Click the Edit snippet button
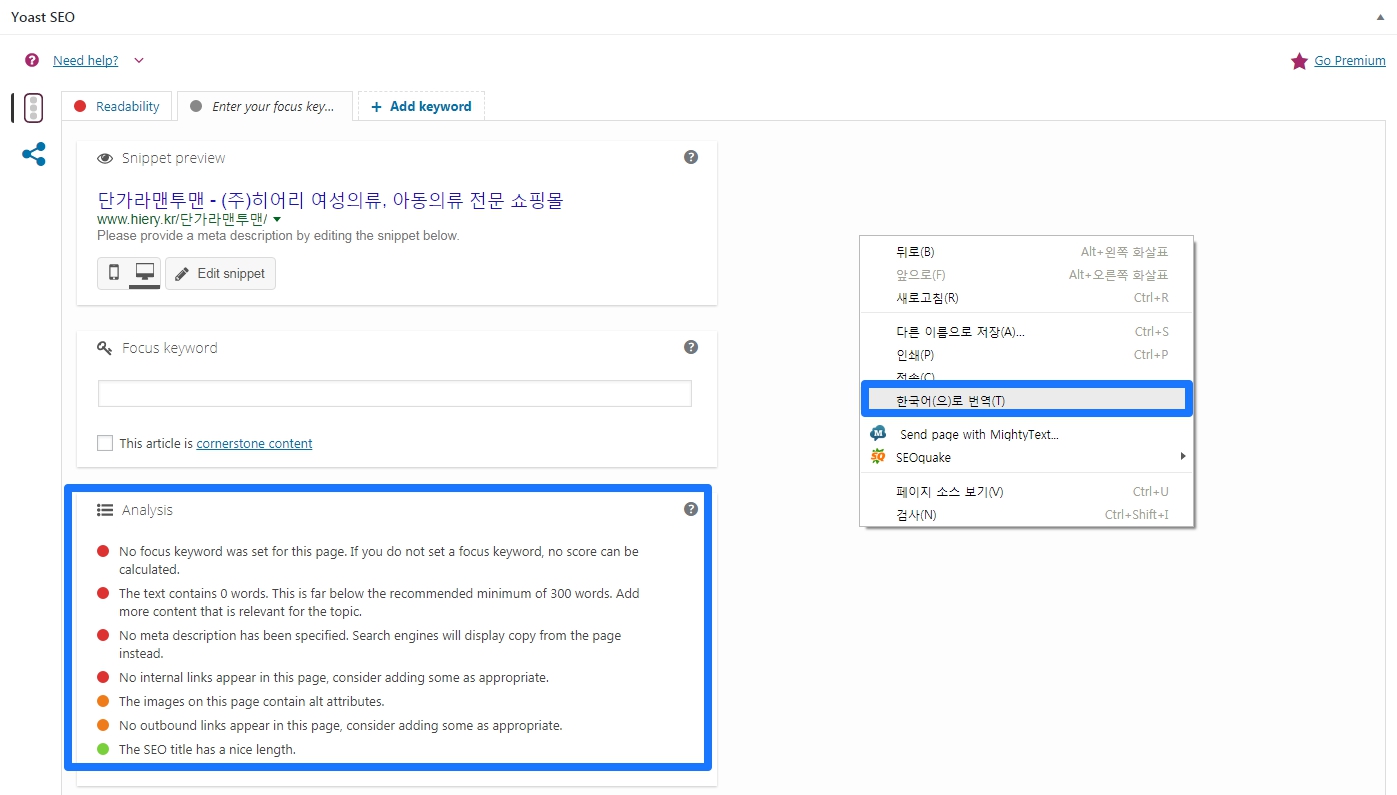Screen dimensions: 1397x795 (219, 273)
